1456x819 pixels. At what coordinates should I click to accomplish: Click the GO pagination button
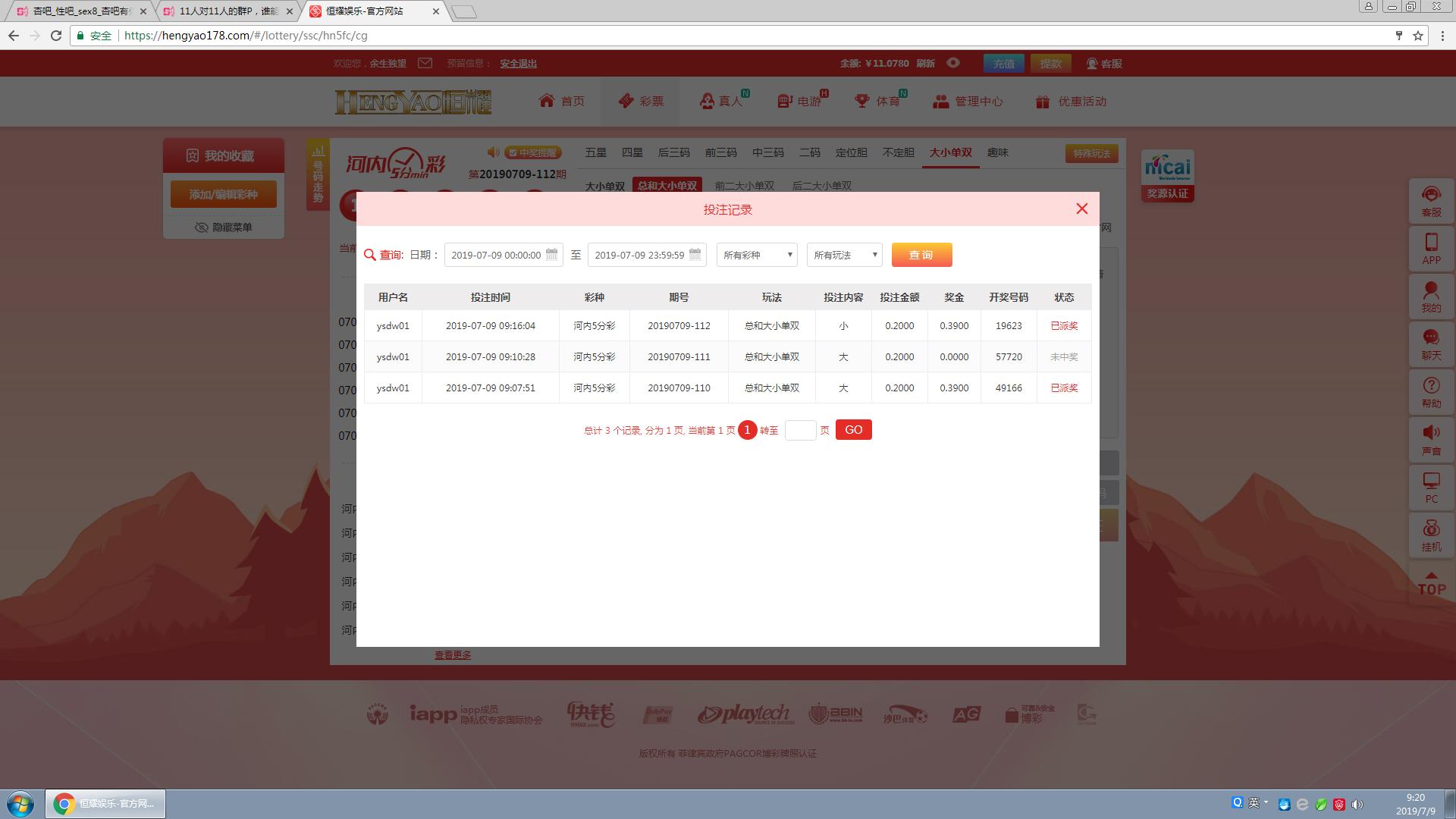[853, 430]
